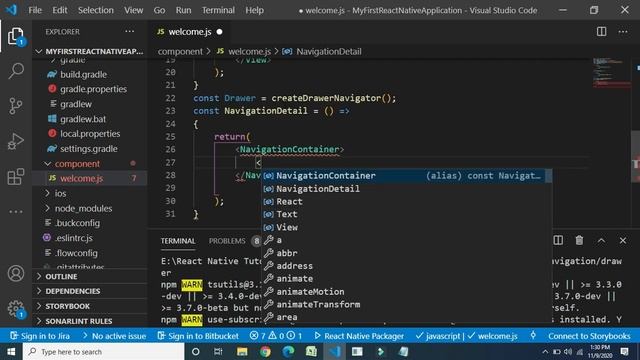
Task: Launch Microsoft Edge from taskbar
Action: pos(289,351)
